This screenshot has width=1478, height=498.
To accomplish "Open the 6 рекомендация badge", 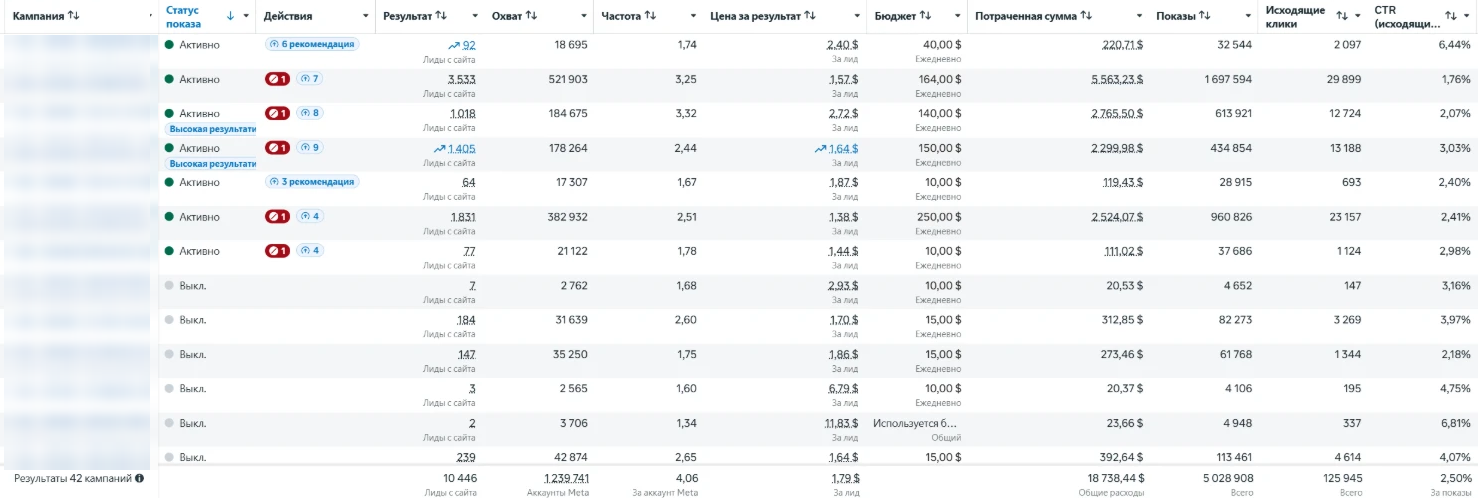I will click(312, 45).
